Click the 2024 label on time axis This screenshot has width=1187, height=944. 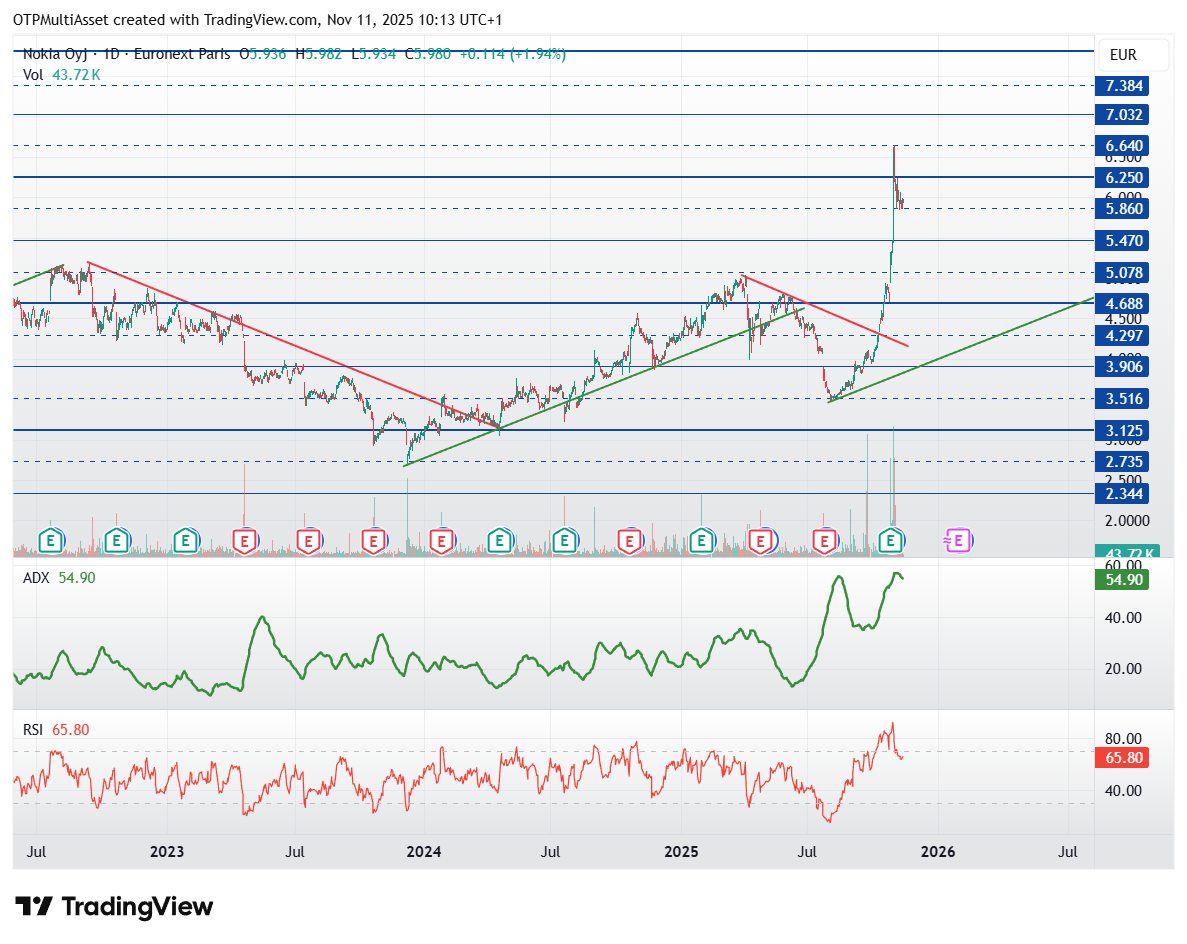[424, 852]
